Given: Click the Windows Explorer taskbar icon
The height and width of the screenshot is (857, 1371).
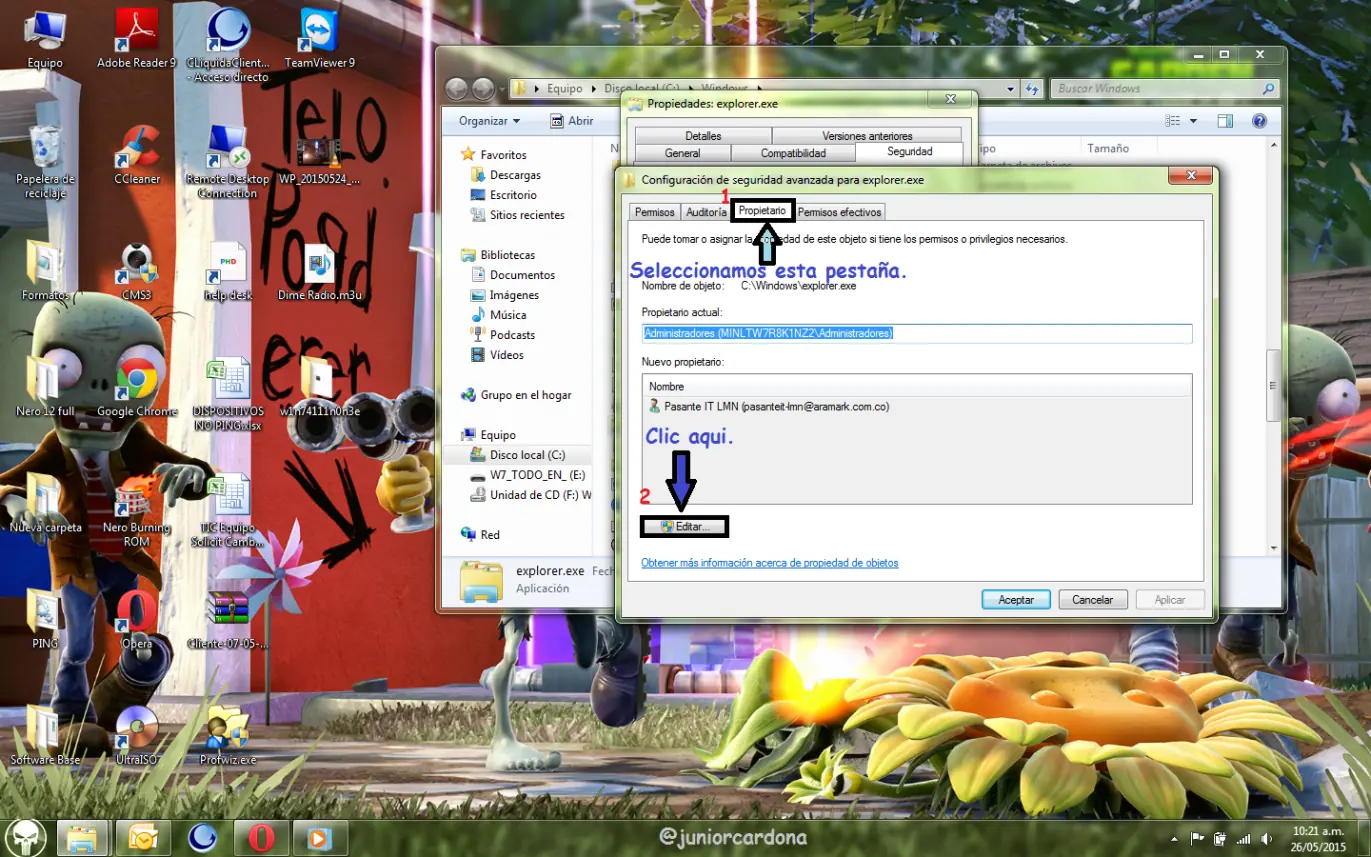Looking at the screenshot, I should click(x=83, y=837).
